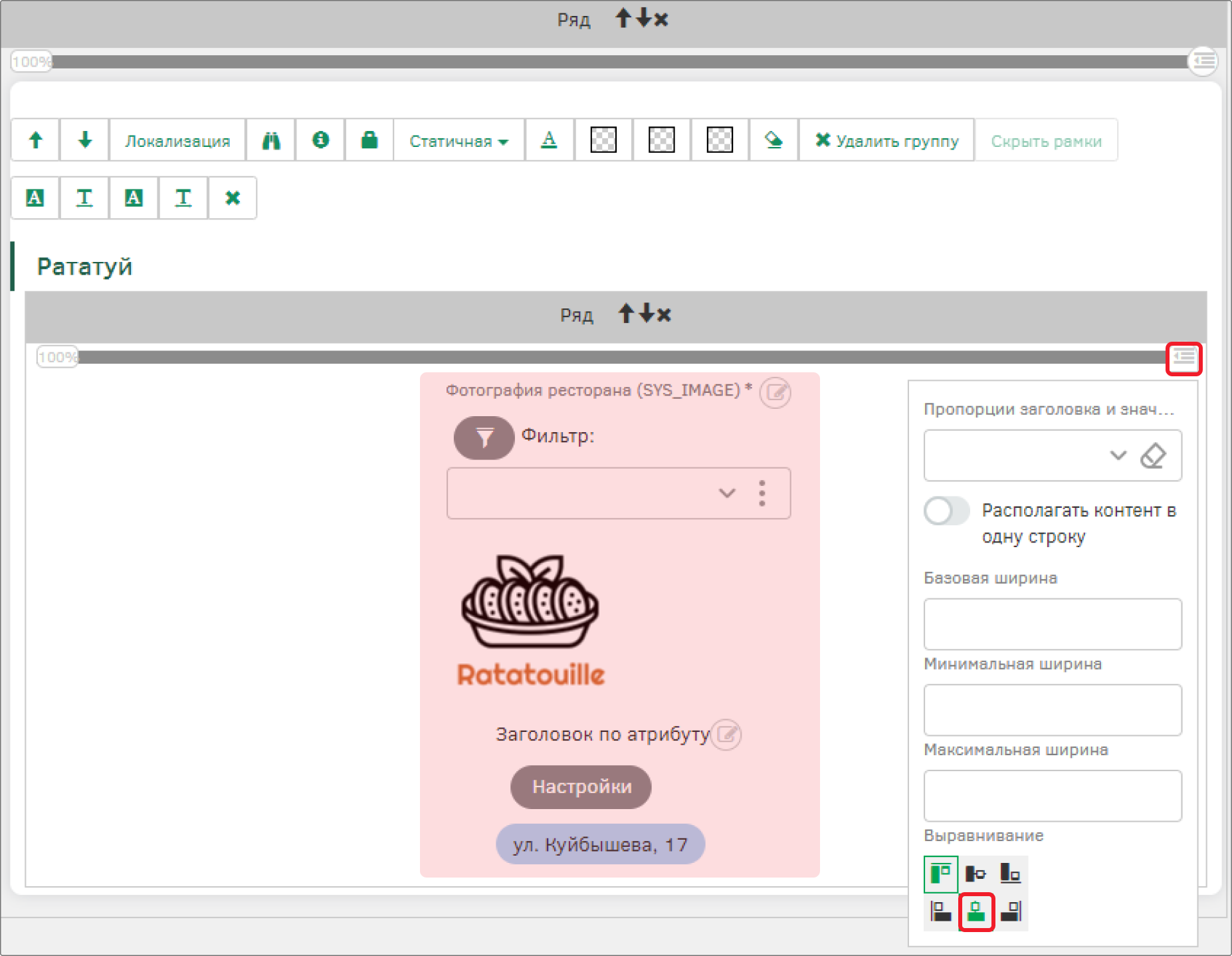Viewport: 1232px width, 956px height.
Task: Clear the proportions field with eraser icon
Action: [x=1153, y=455]
